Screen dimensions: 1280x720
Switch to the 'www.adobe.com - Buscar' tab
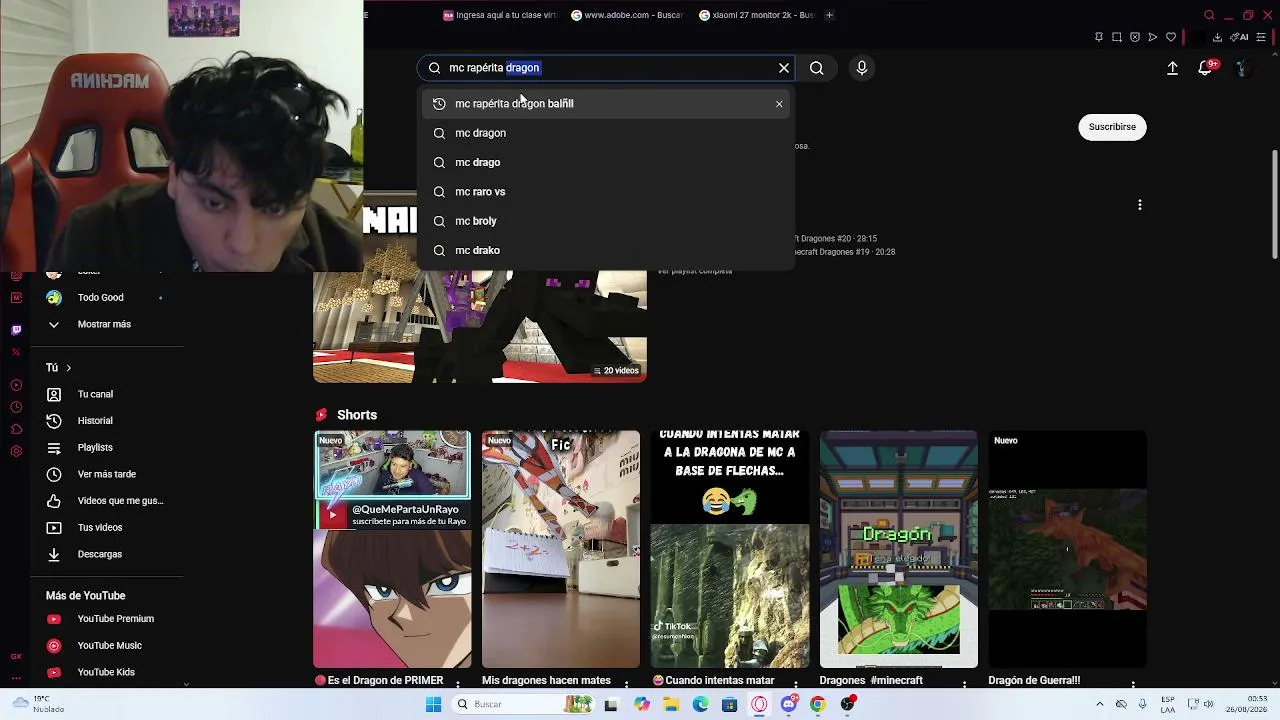tap(629, 15)
